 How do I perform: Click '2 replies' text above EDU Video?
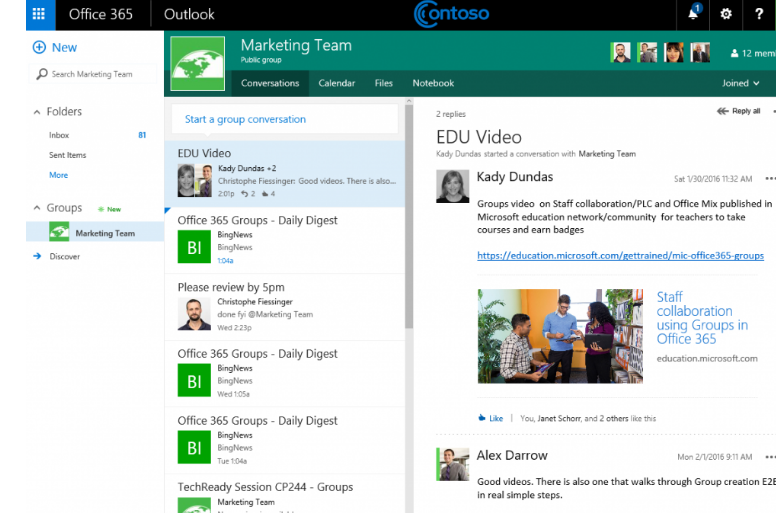(x=451, y=114)
